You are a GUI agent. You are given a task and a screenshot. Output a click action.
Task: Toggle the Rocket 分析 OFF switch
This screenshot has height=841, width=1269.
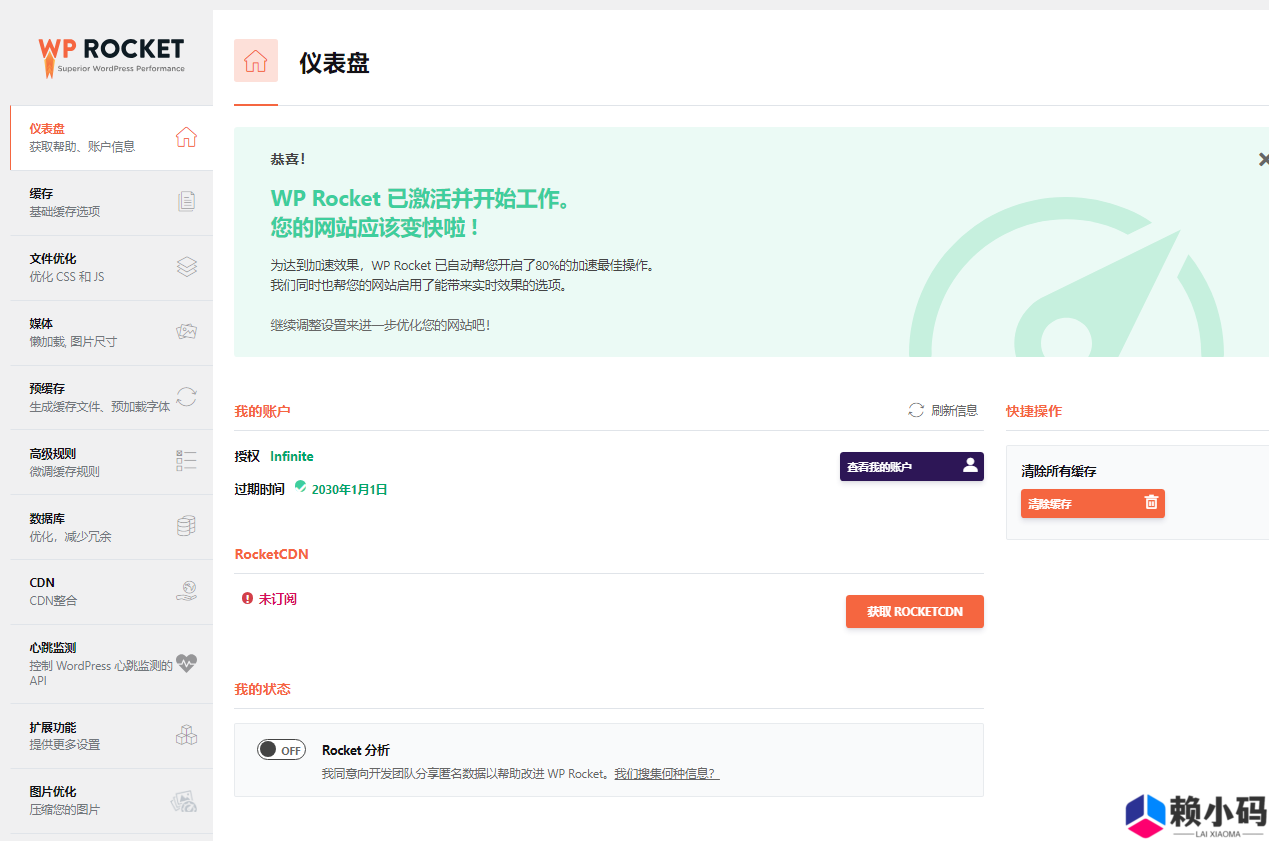(281, 750)
